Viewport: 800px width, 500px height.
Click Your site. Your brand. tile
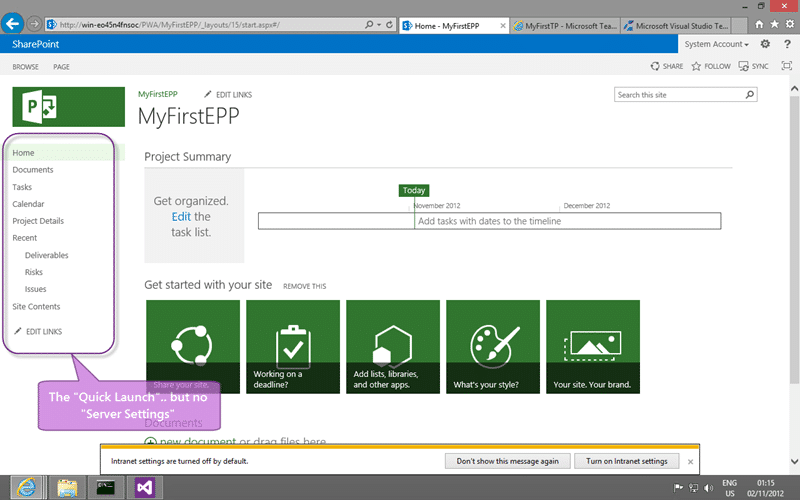coord(593,347)
